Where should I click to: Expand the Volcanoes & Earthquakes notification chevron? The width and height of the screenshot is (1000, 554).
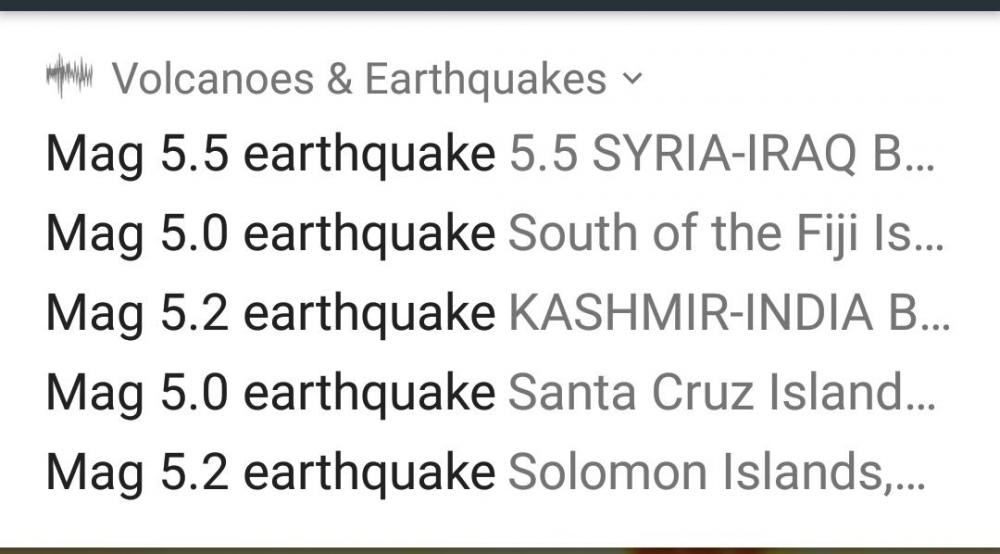coord(630,78)
